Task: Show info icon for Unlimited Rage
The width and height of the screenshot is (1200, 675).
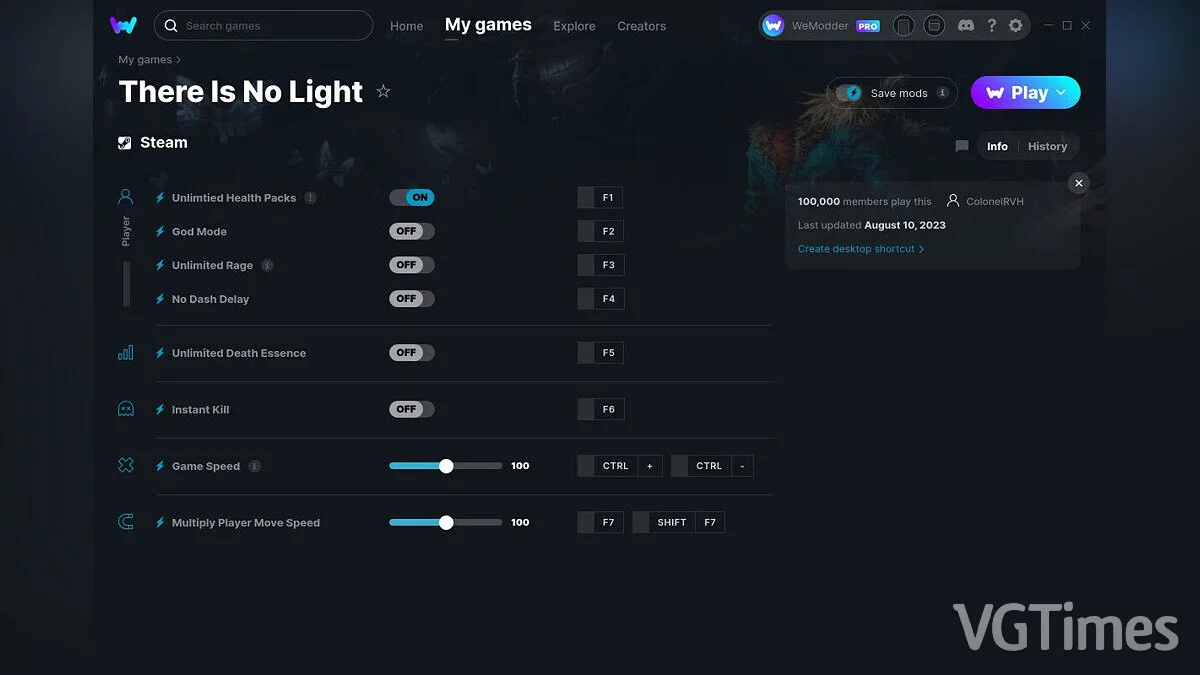Action: pos(267,265)
